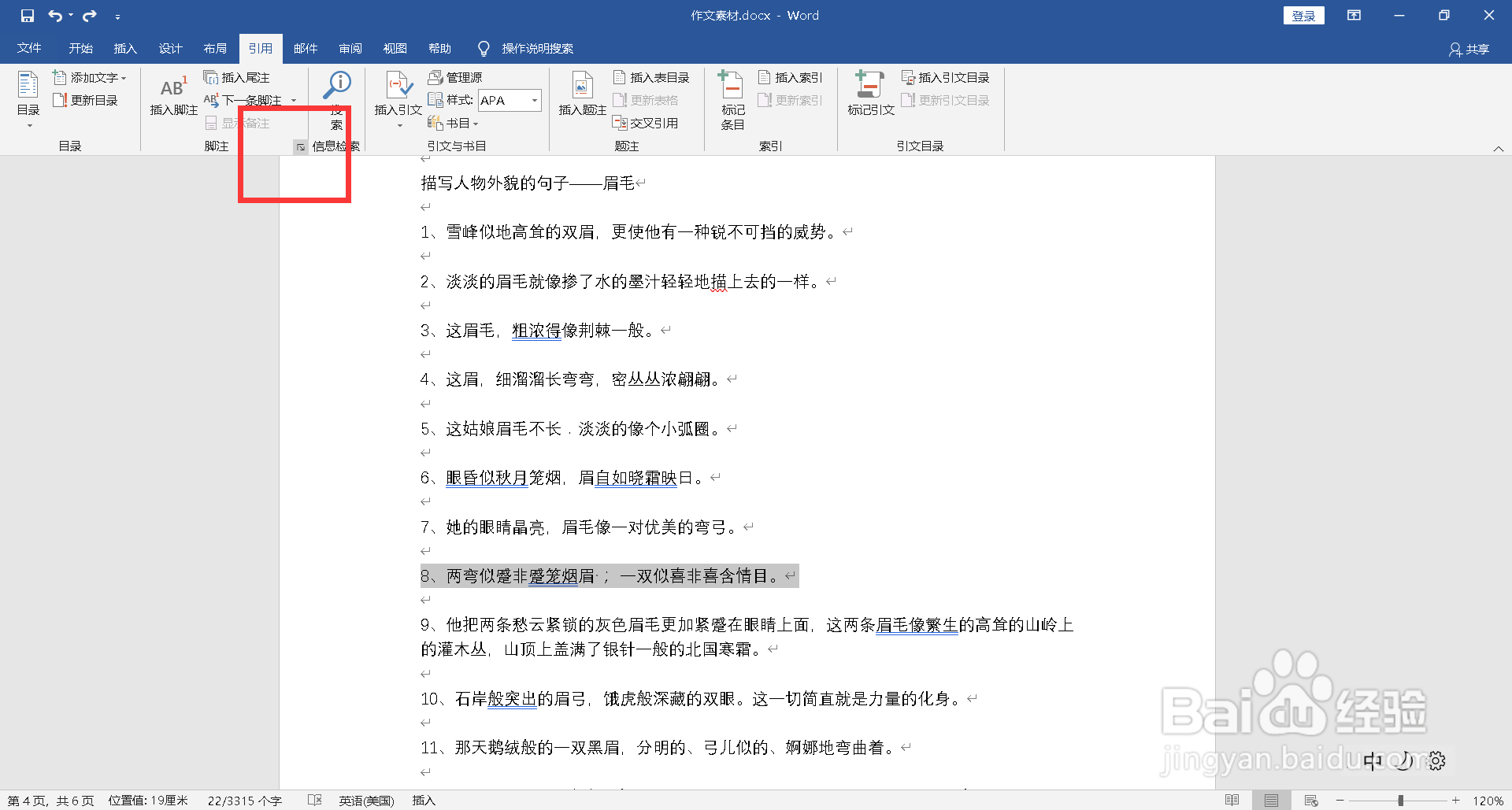Open the 脚注 group dialog launcher

[x=300, y=146]
